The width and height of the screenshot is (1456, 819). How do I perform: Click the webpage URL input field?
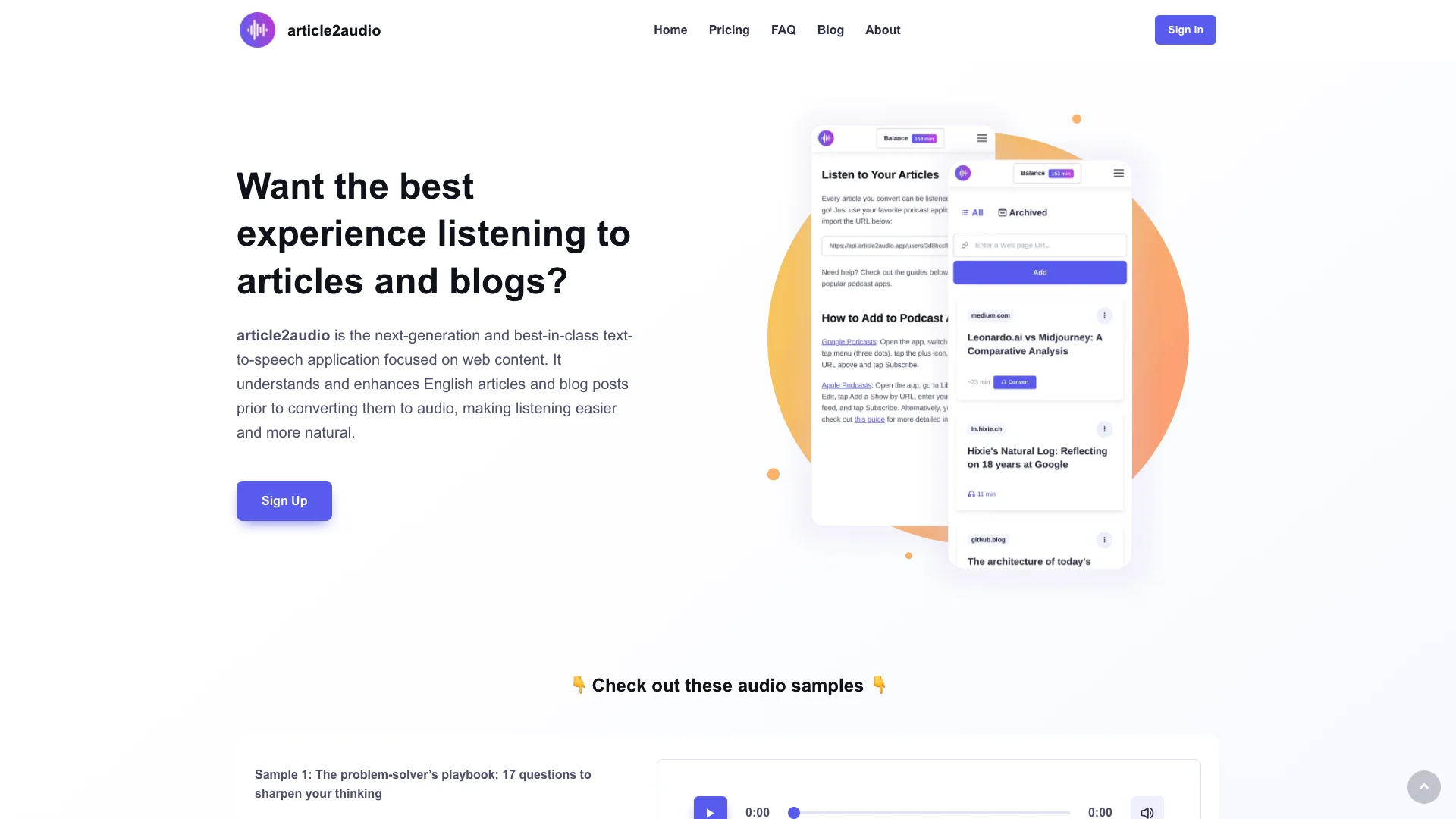(x=1040, y=244)
